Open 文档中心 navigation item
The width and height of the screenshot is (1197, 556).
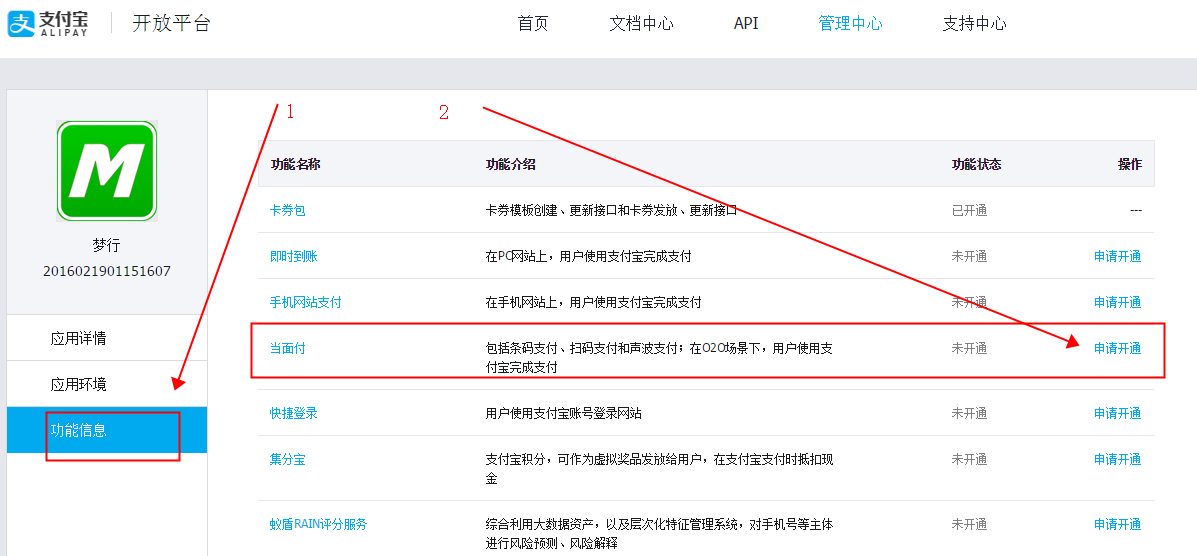point(641,24)
